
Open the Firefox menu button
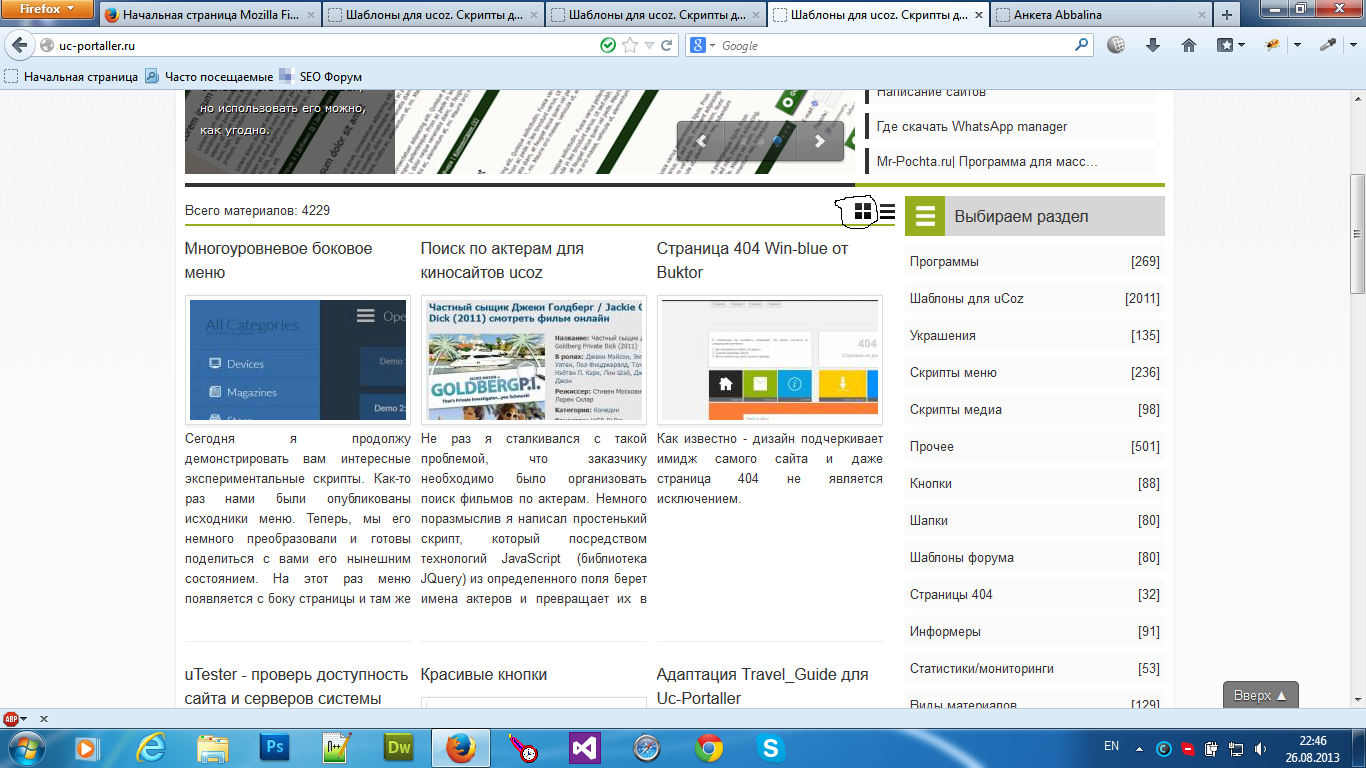[47, 10]
